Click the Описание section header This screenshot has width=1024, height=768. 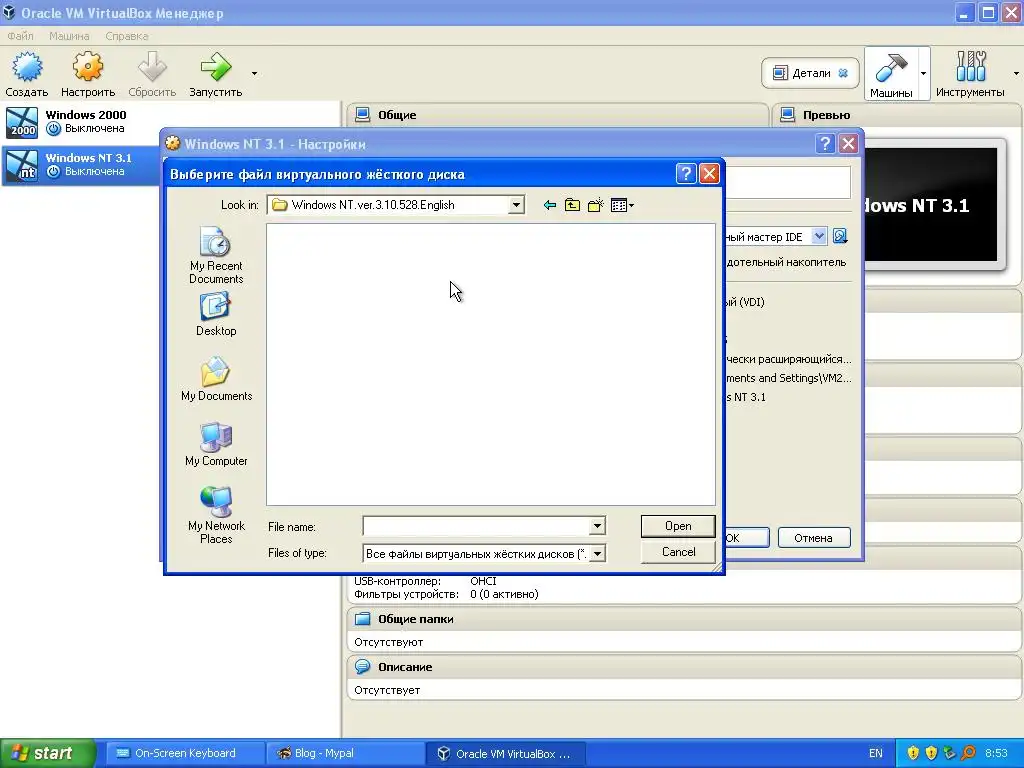tap(684, 667)
